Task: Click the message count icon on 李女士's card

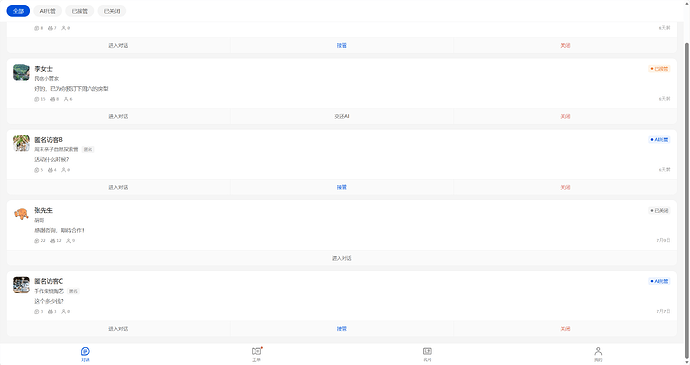Action: pyautogui.click(x=37, y=99)
